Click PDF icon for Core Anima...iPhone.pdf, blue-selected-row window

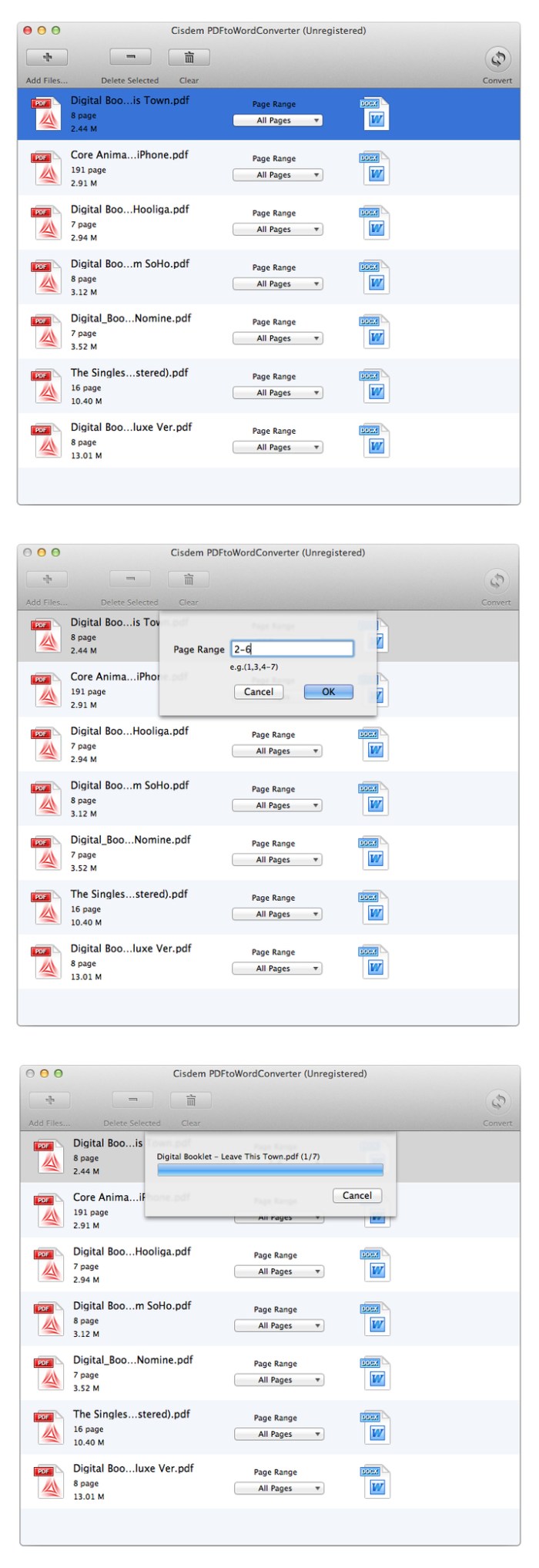(x=45, y=168)
